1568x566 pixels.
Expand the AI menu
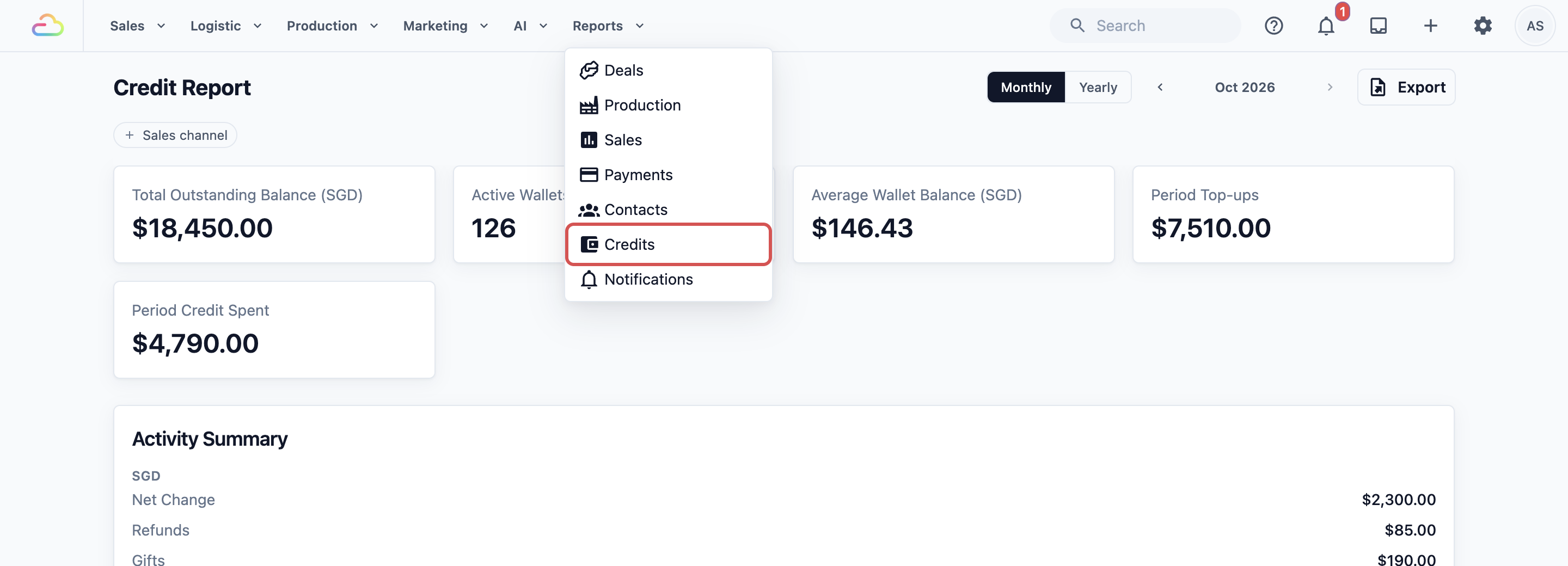tap(530, 26)
